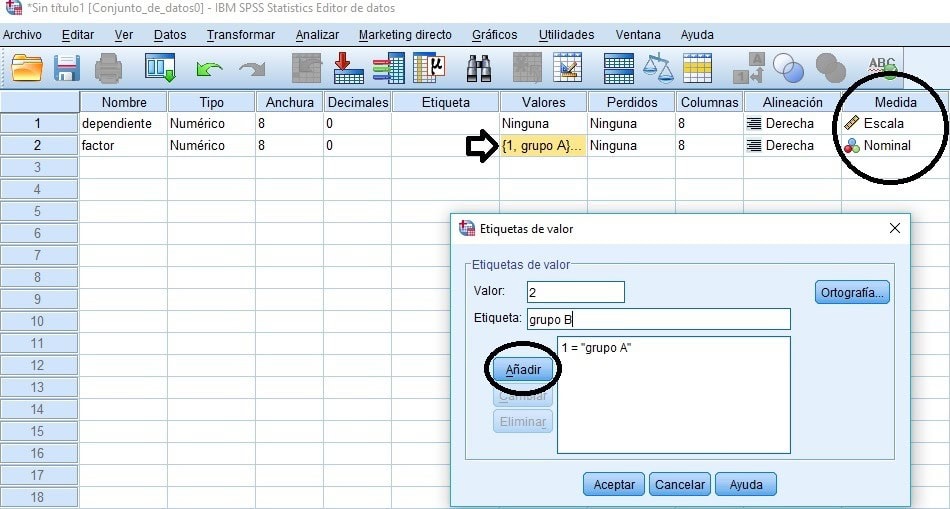Open the Variables info icon
The height and width of the screenshot is (509, 950).
388,68
